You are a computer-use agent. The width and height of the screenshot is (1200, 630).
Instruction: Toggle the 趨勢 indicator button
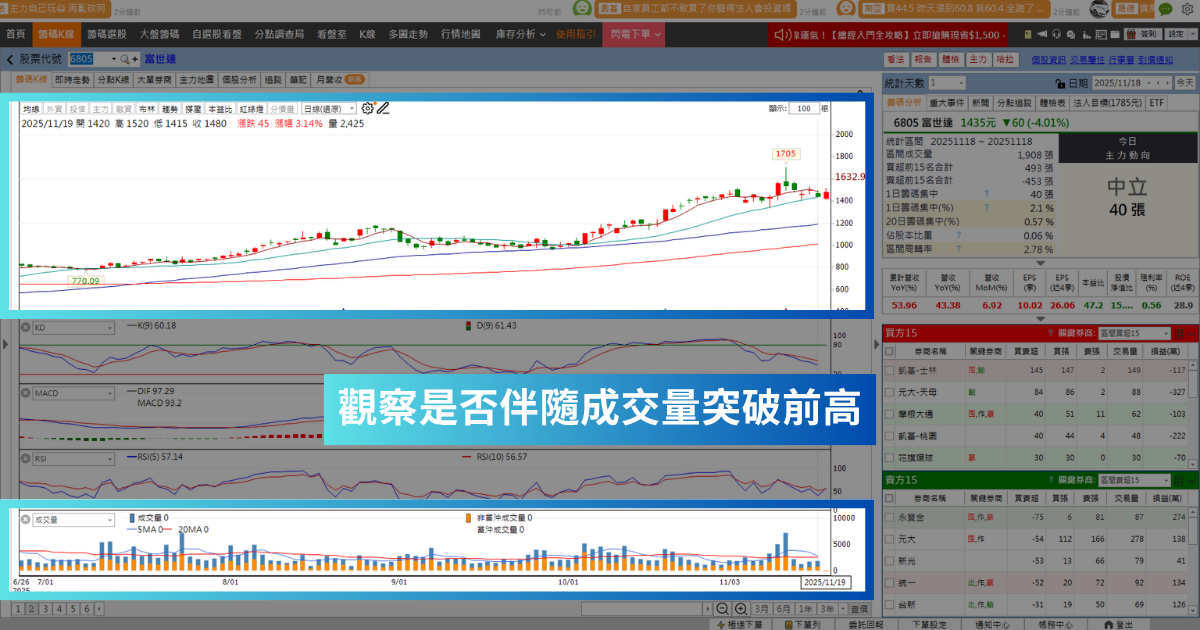[x=170, y=108]
